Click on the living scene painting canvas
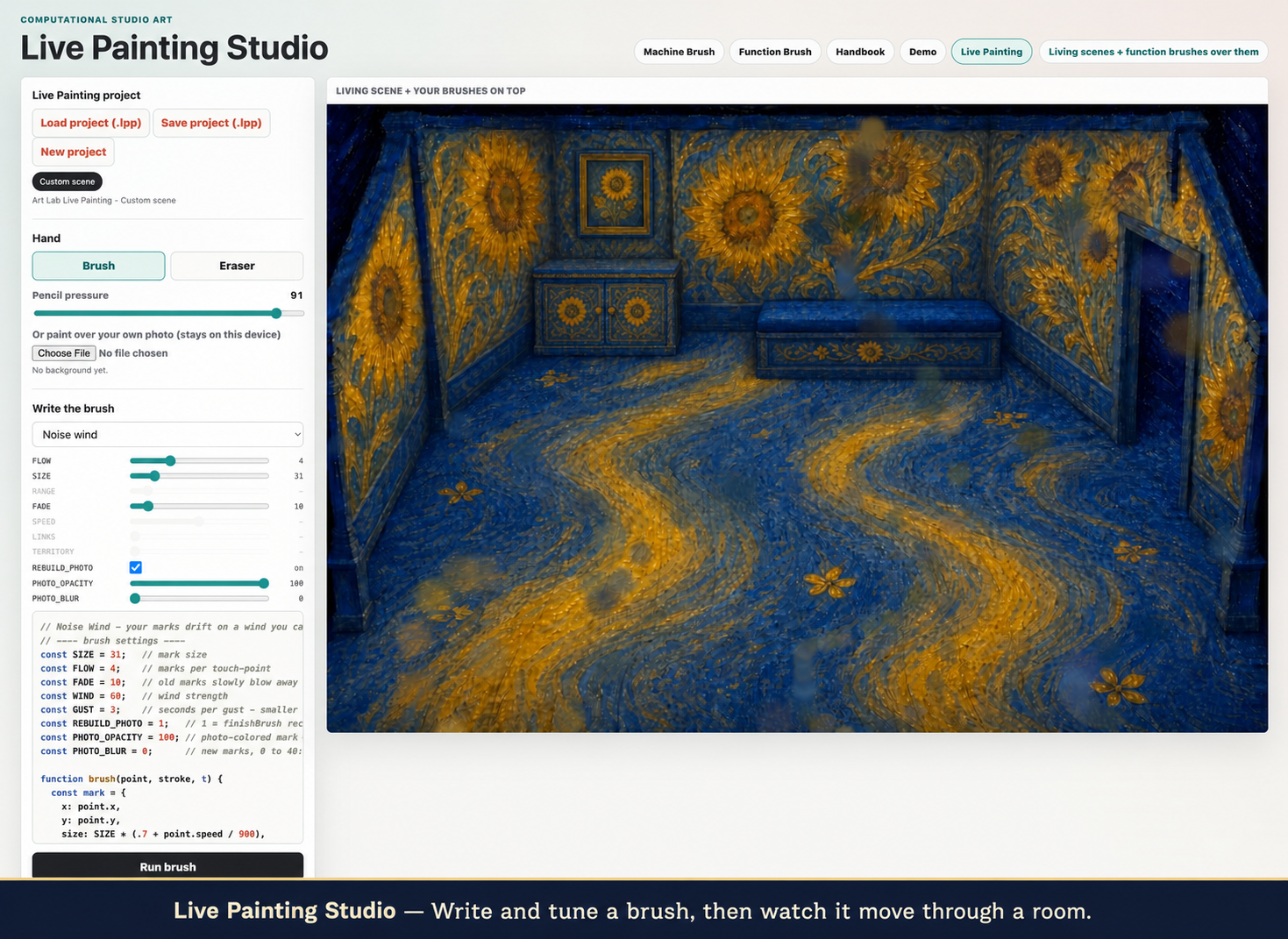 797,418
